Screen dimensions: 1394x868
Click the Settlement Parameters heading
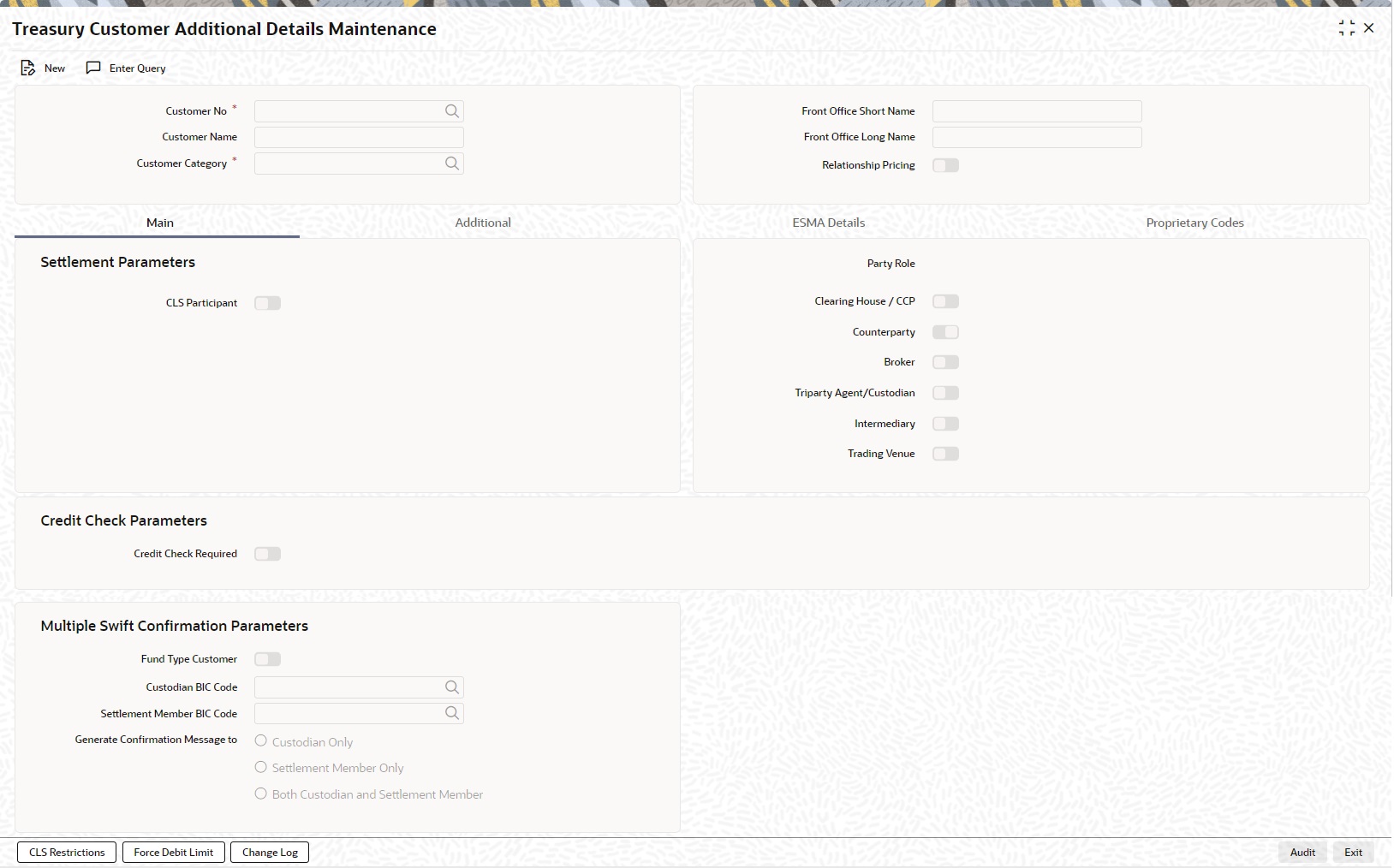coord(118,262)
